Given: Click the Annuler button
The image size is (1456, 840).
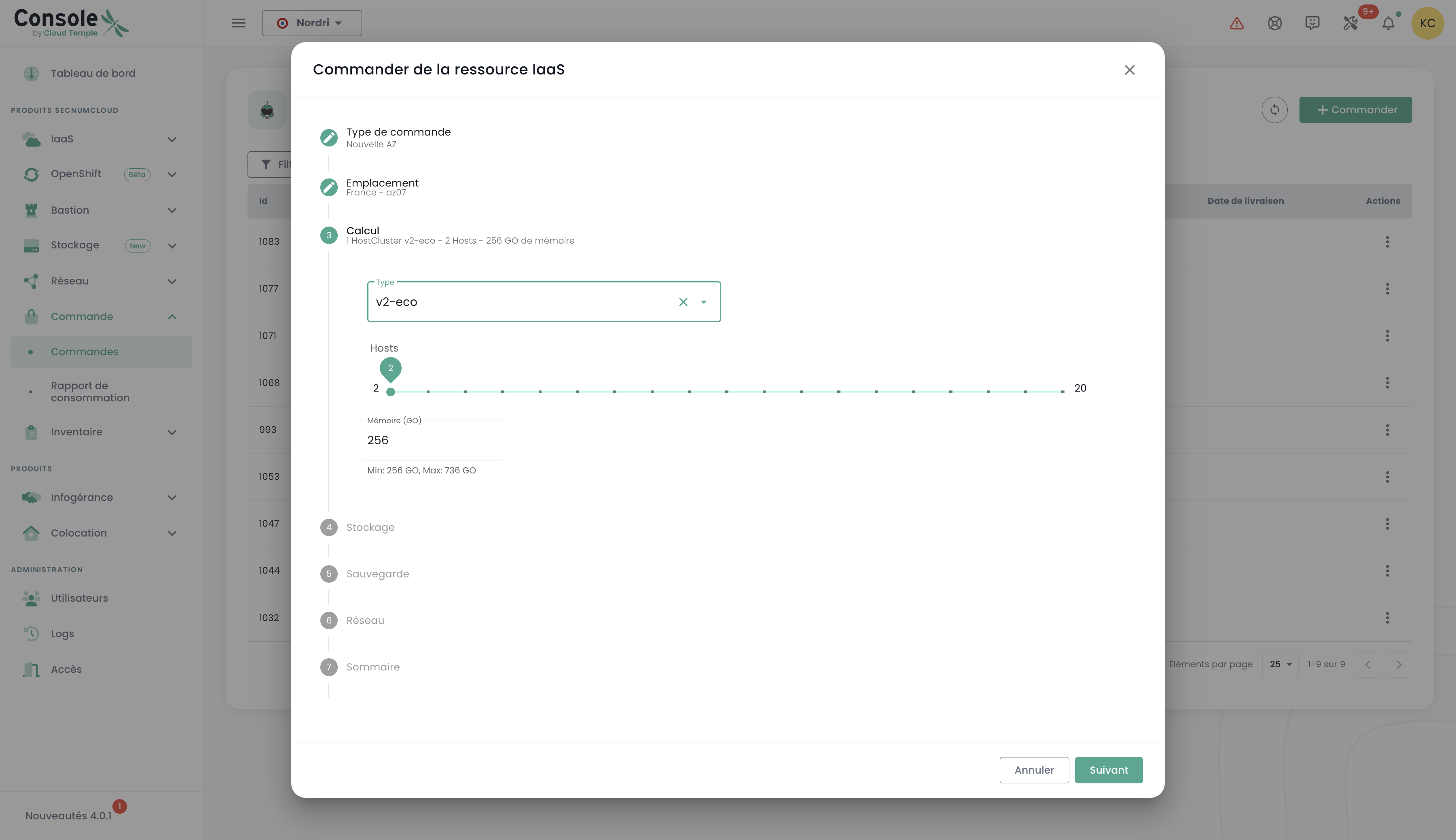Looking at the screenshot, I should 1034,770.
